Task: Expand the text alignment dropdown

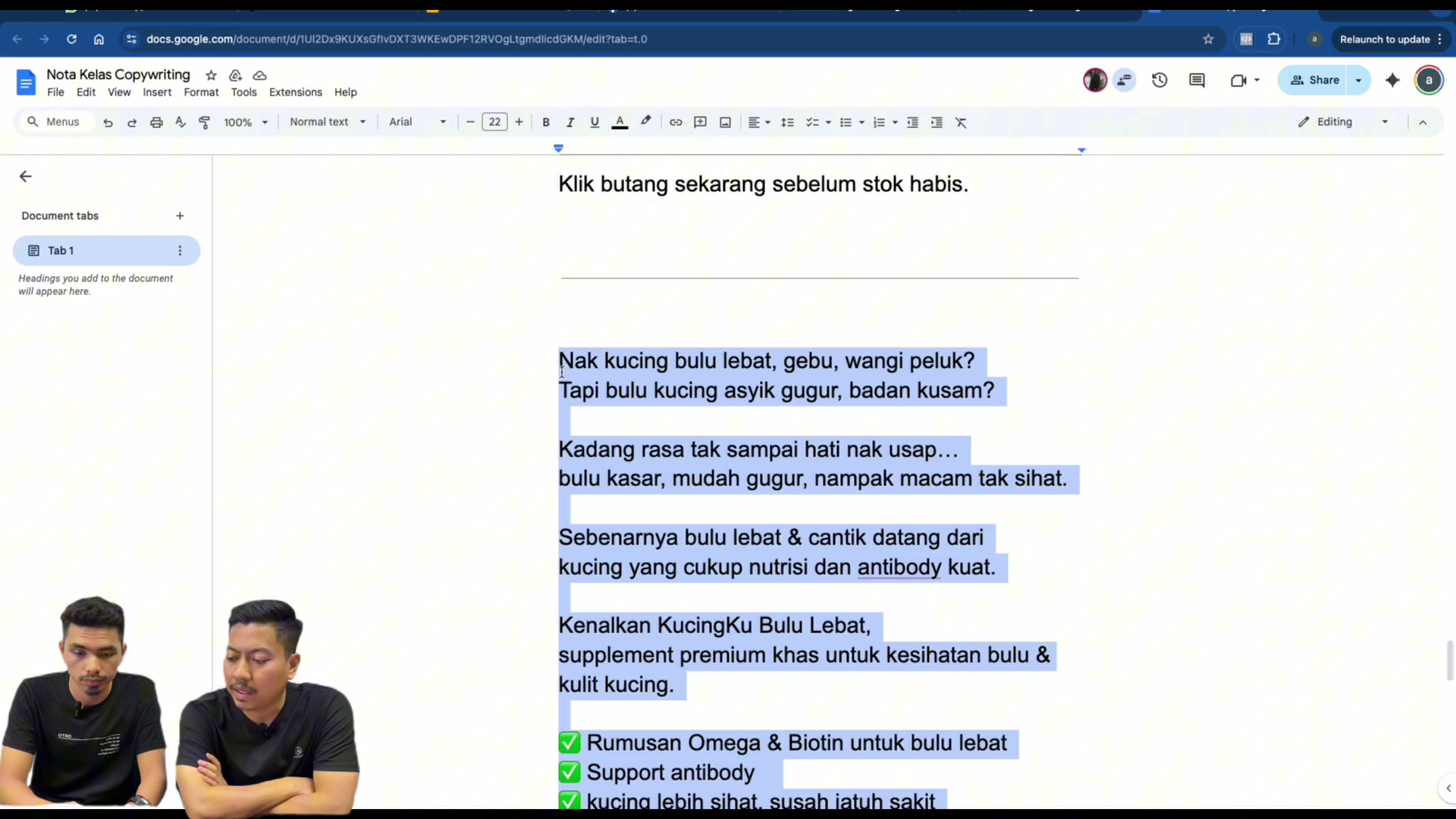Action: [759, 122]
